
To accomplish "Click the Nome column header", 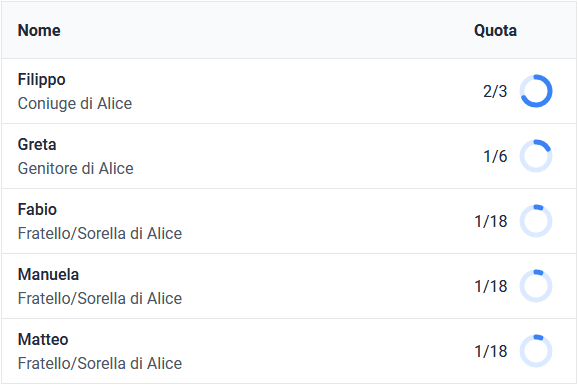I will [x=39, y=30].
